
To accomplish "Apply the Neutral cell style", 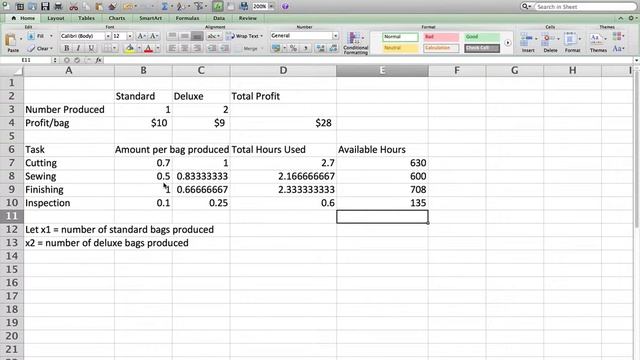I will pyautogui.click(x=400, y=48).
